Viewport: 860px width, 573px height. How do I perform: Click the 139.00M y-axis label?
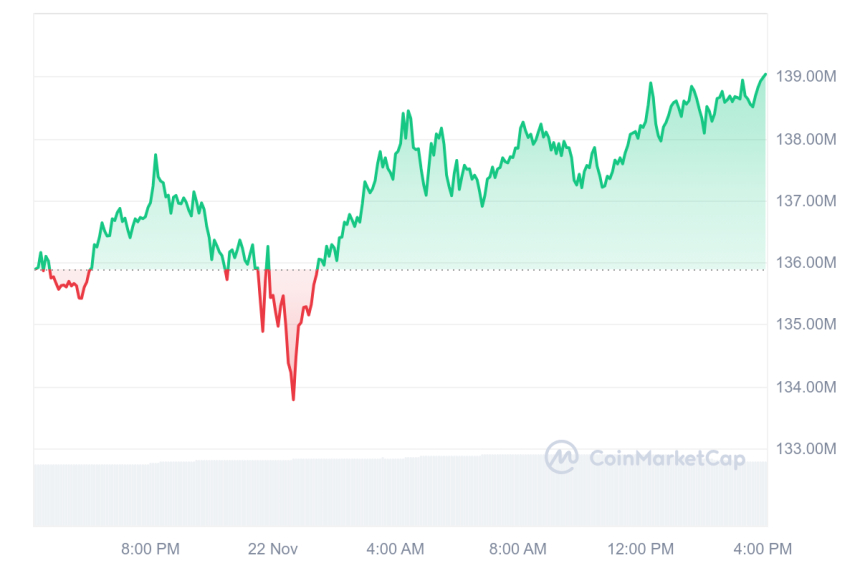point(808,77)
